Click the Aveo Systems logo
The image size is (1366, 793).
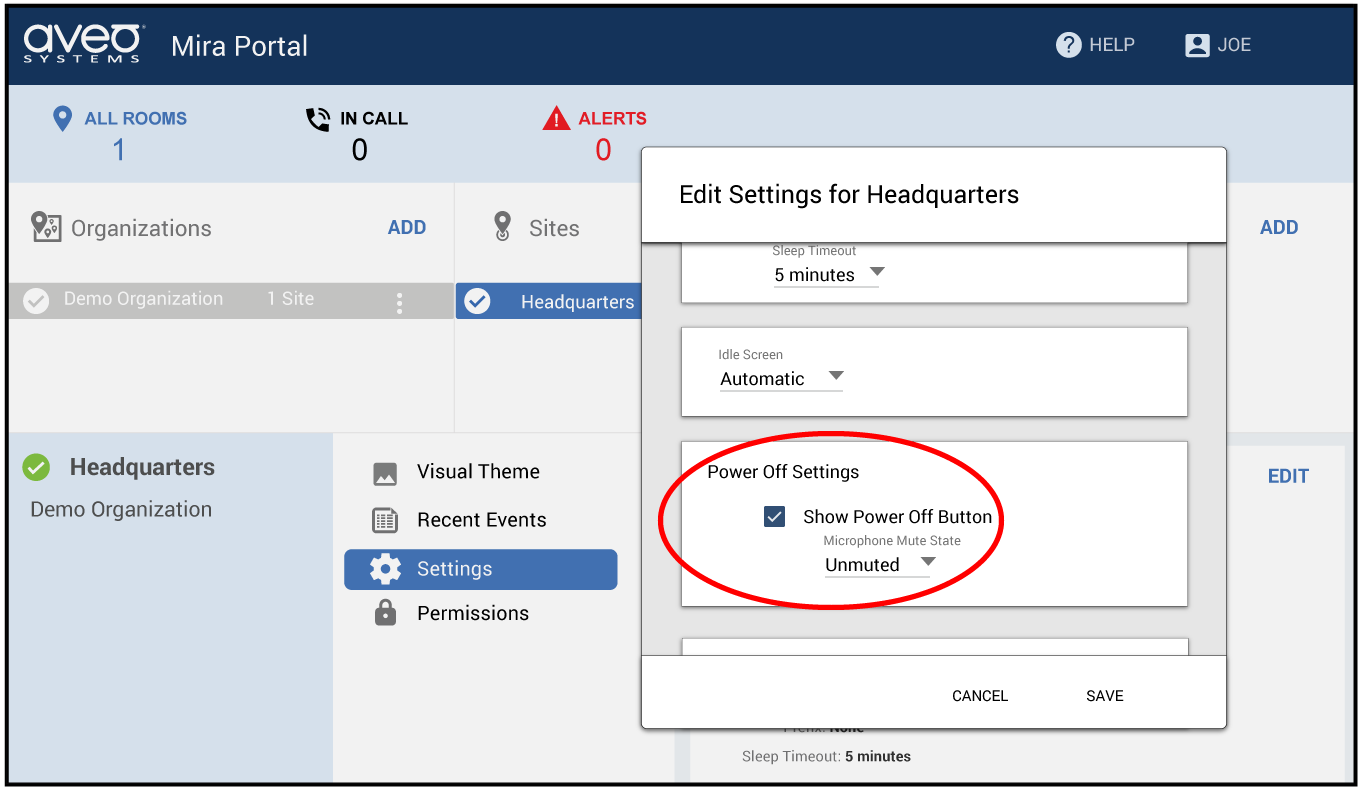point(84,45)
